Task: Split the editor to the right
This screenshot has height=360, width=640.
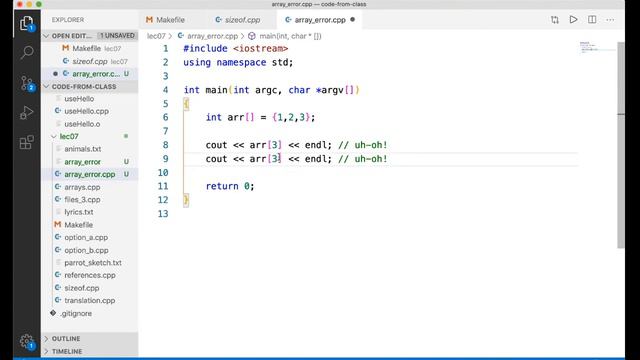Action: (x=592, y=20)
